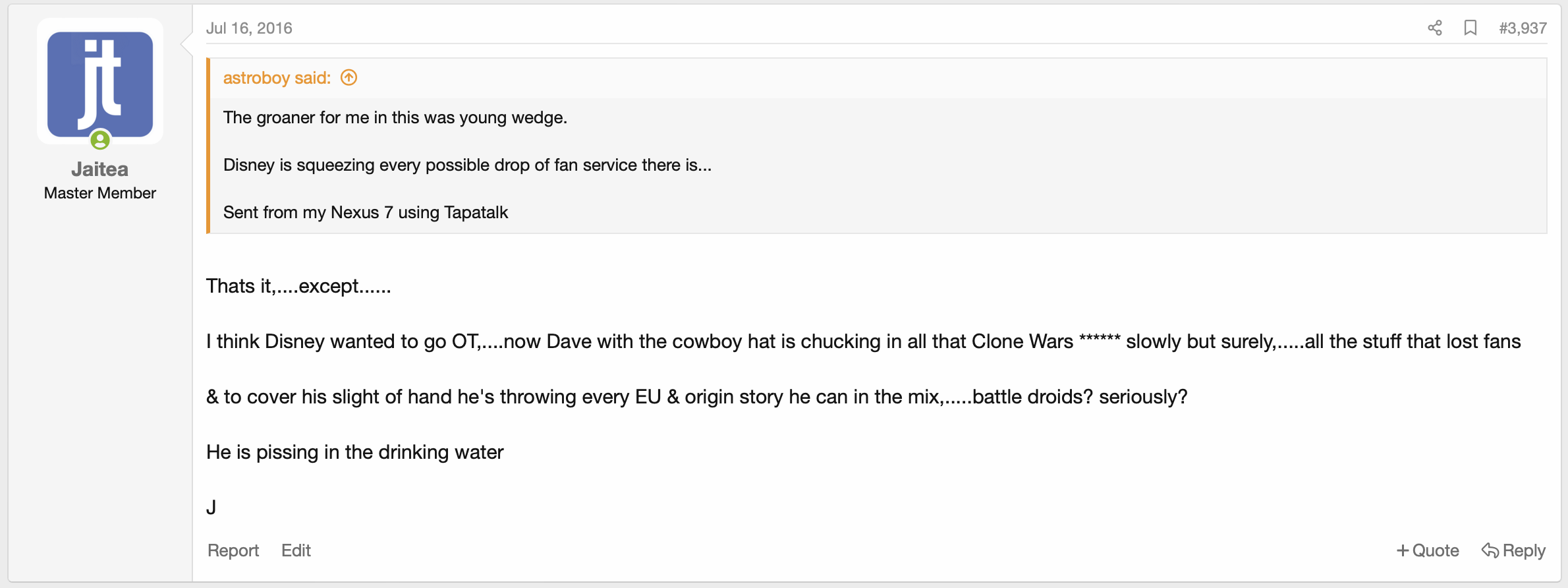This screenshot has width=1568, height=588.
Task: Click the quoted line about young wedge
Action: [x=395, y=117]
